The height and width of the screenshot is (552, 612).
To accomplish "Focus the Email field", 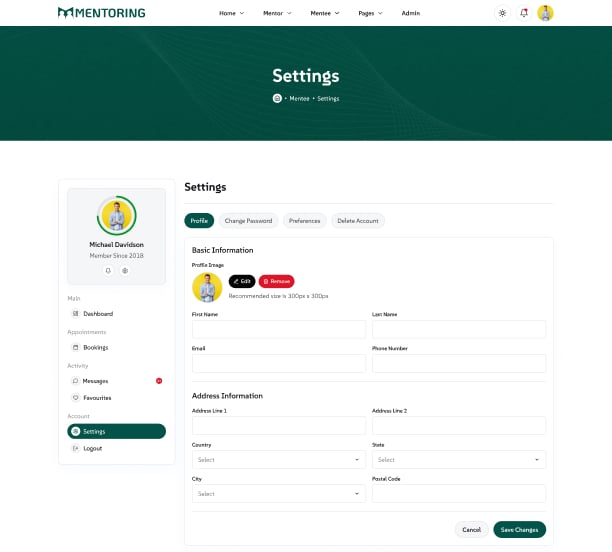I will pyautogui.click(x=279, y=363).
